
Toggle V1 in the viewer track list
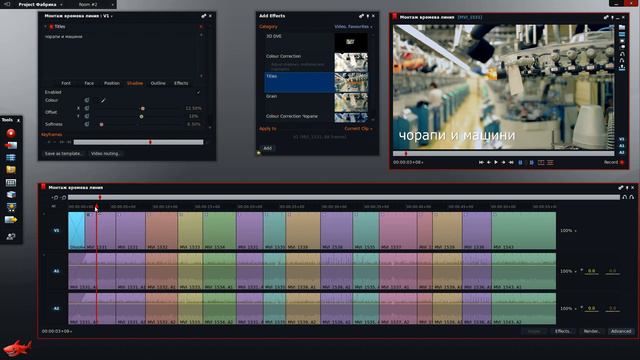622,139
